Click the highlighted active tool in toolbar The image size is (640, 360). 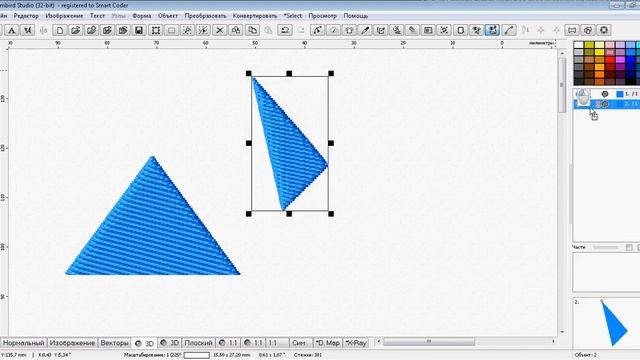click(493, 30)
